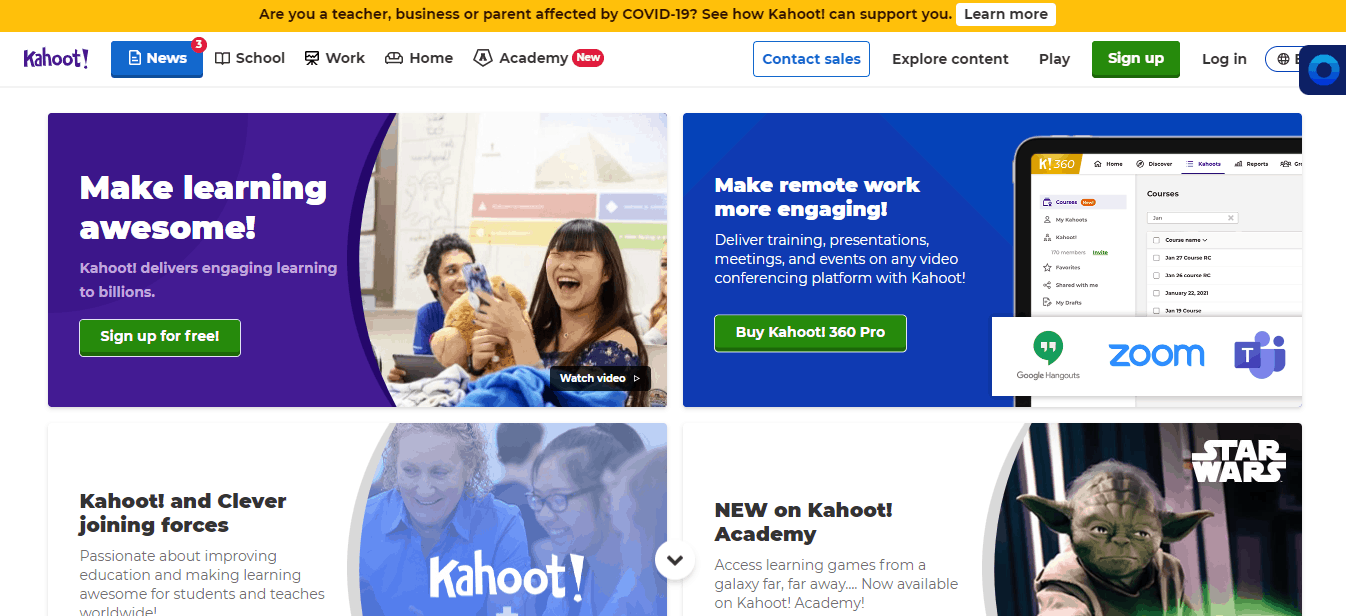Screen dimensions: 1346x616
Task: Click the Zoom logo on the banner
Action: coord(1156,355)
